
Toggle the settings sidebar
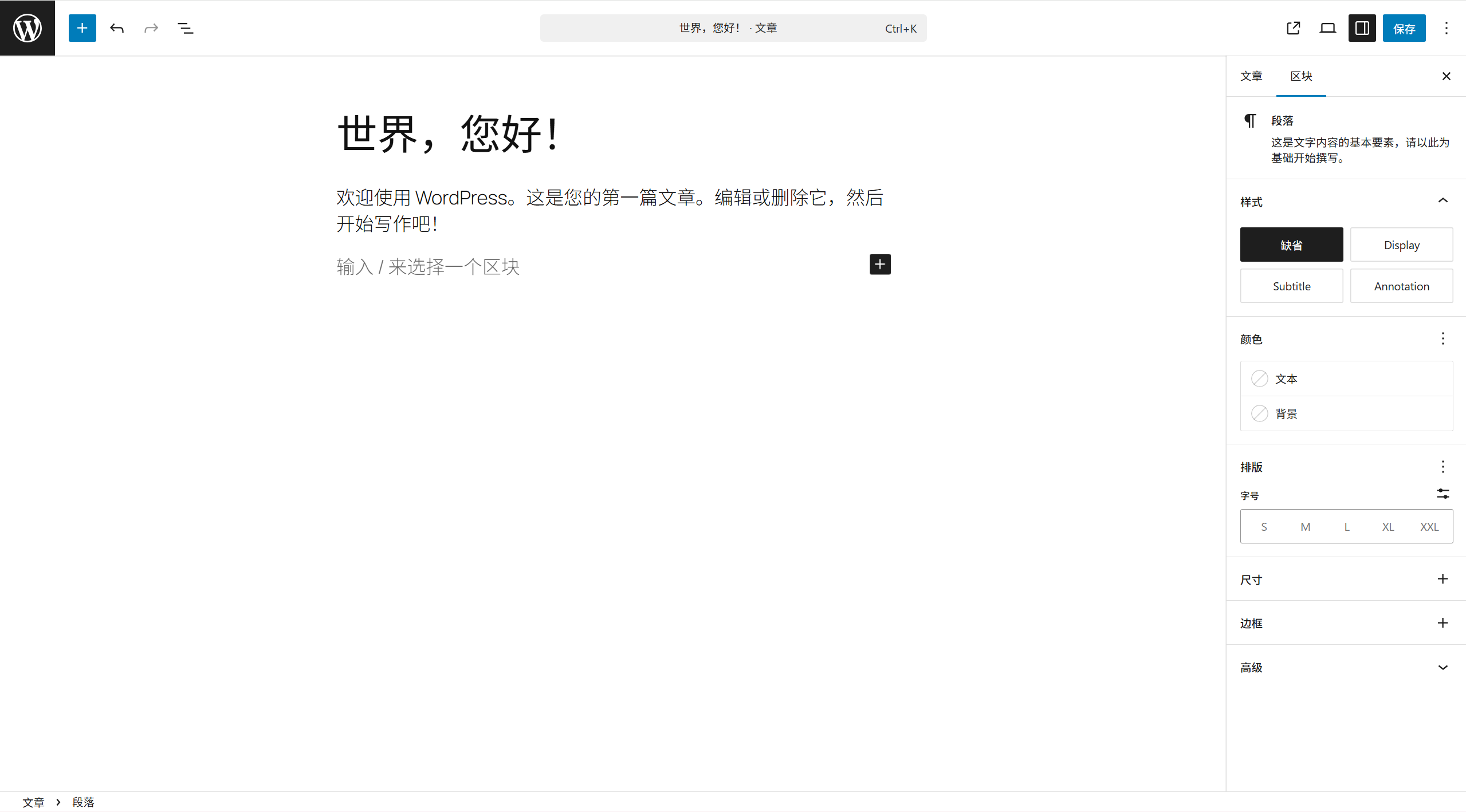(x=1361, y=27)
